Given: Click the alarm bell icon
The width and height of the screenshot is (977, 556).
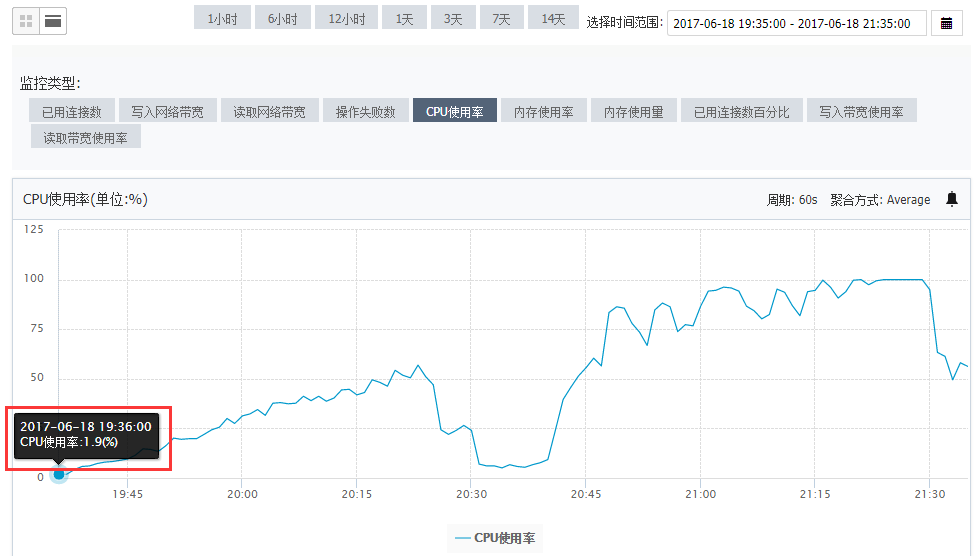Looking at the screenshot, I should click(x=951, y=199).
